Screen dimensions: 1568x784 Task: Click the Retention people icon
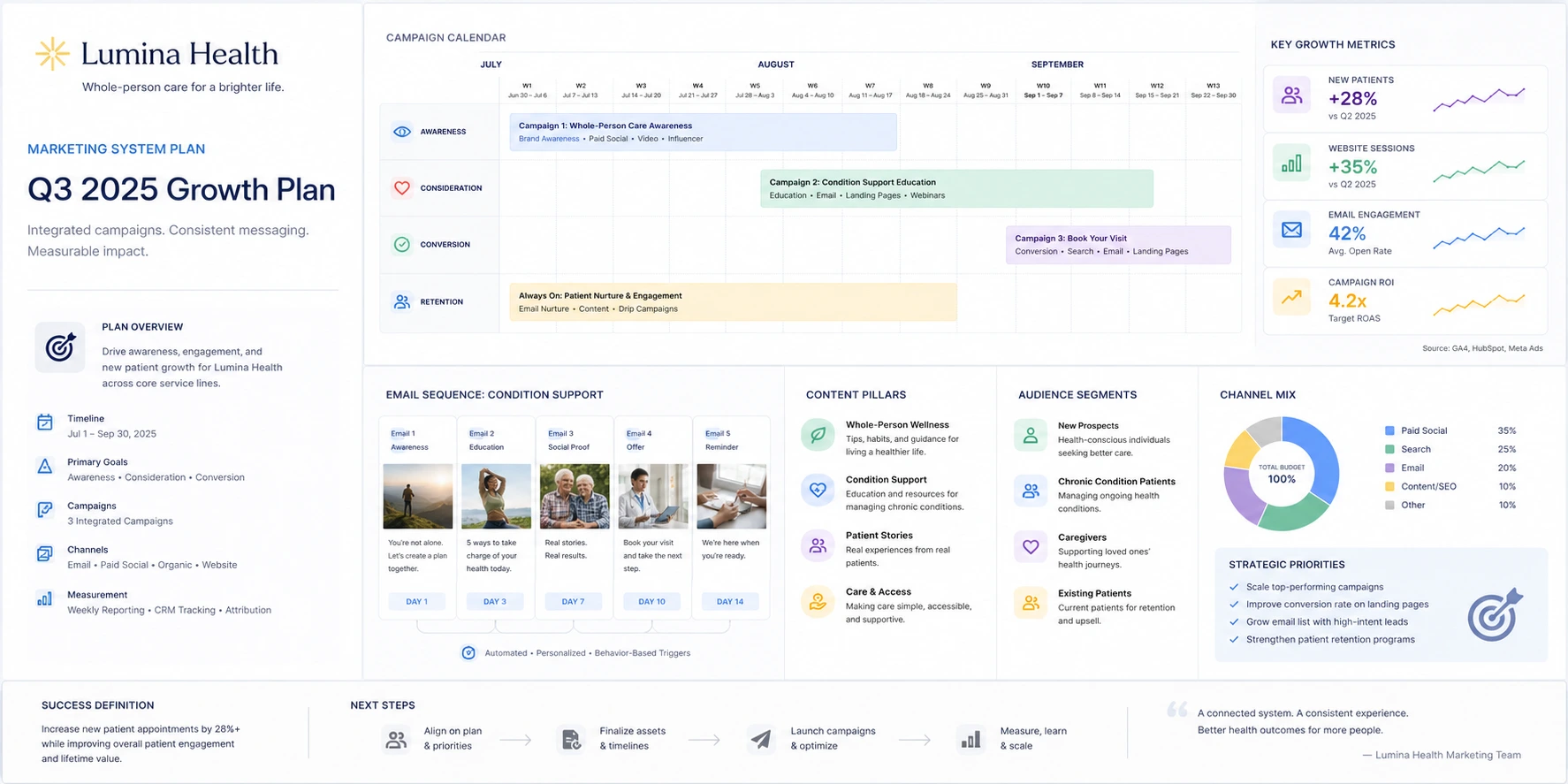point(402,302)
